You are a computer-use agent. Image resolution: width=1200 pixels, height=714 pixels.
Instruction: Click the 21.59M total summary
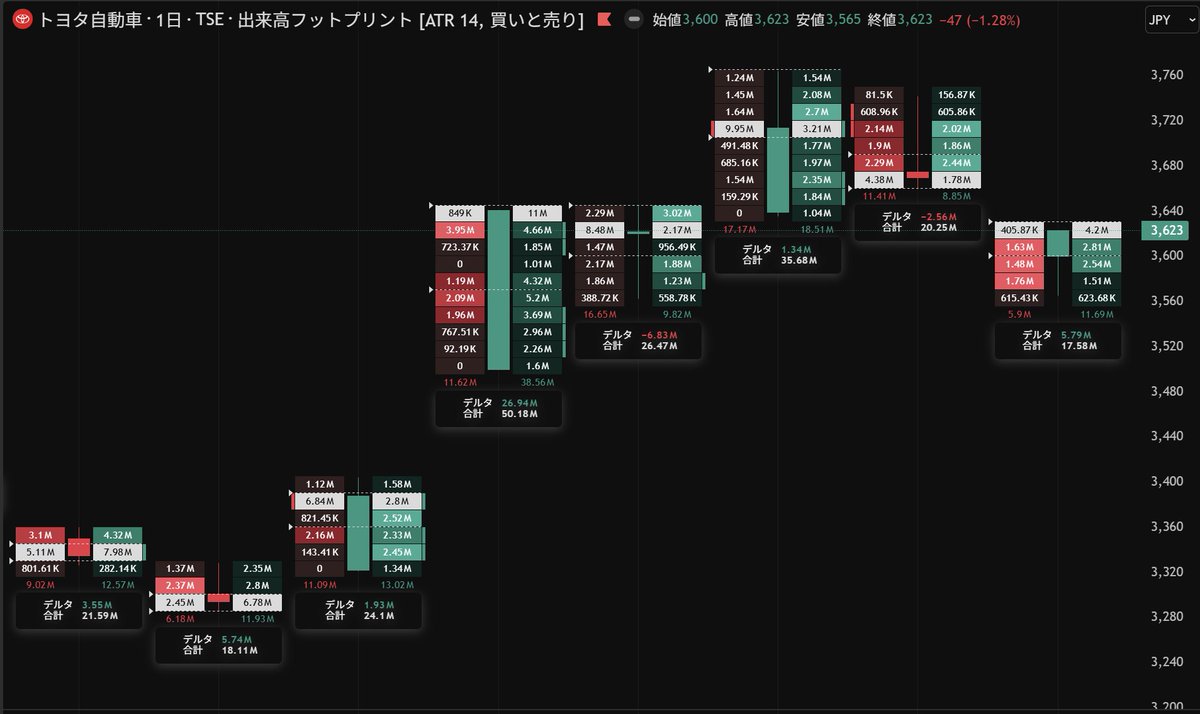coord(98,615)
